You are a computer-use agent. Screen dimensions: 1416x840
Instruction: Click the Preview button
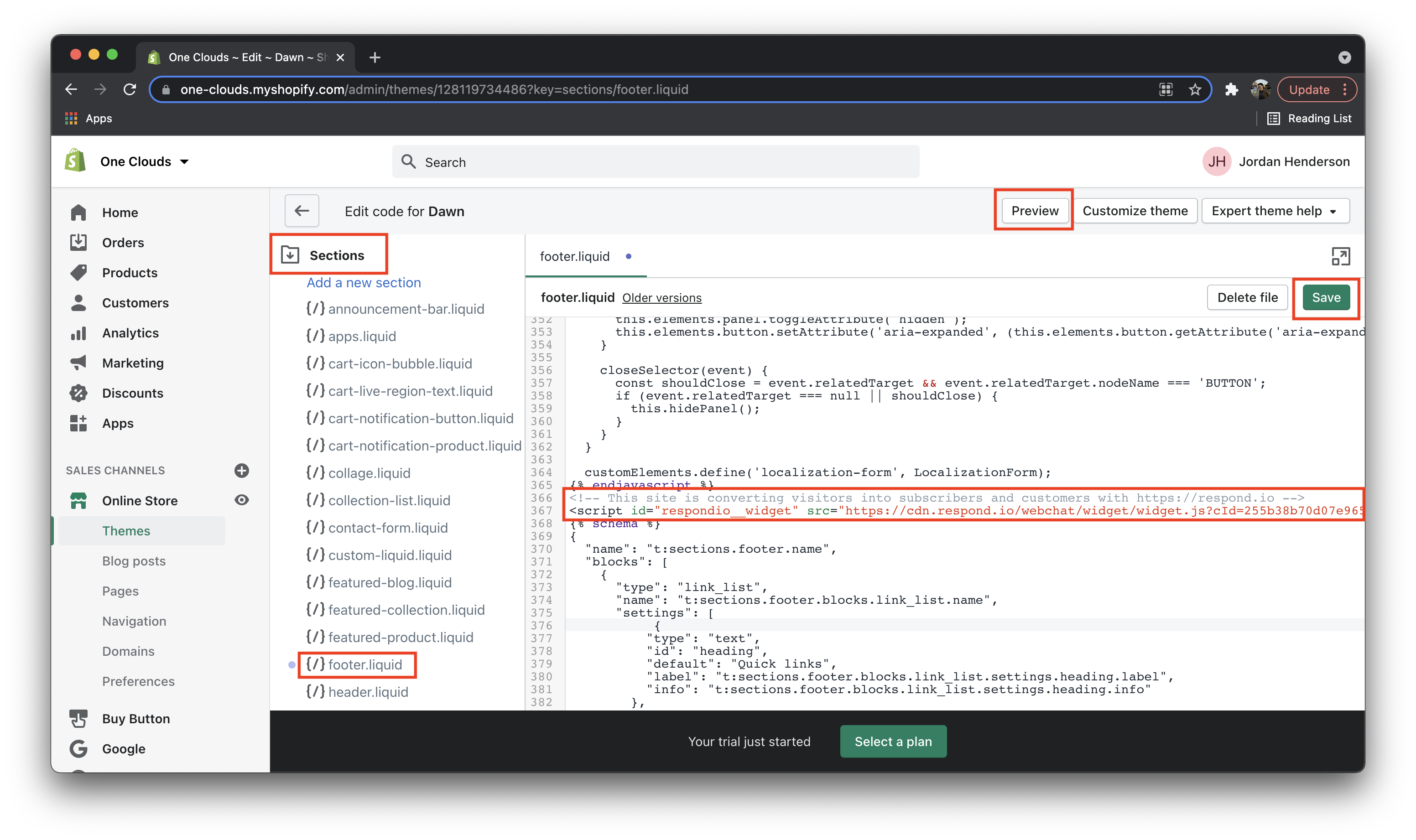click(x=1034, y=211)
